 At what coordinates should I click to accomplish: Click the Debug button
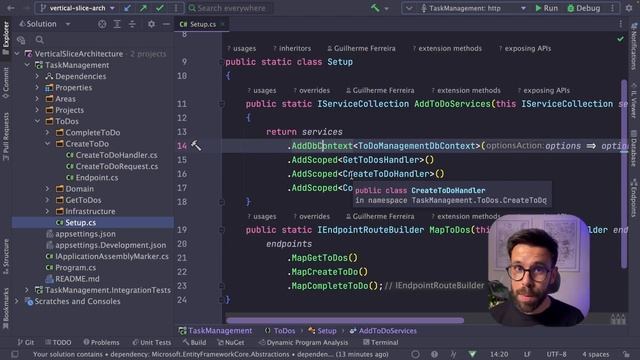(x=584, y=8)
